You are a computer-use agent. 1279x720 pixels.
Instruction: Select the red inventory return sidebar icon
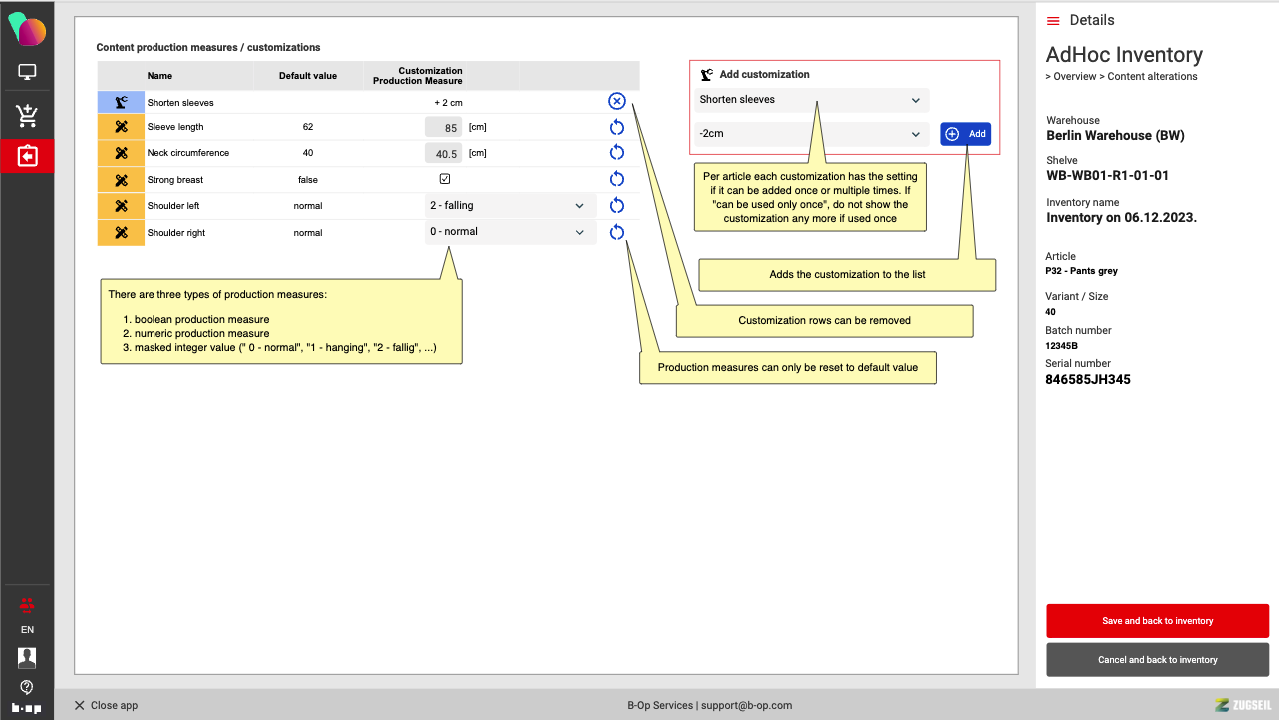(27, 157)
